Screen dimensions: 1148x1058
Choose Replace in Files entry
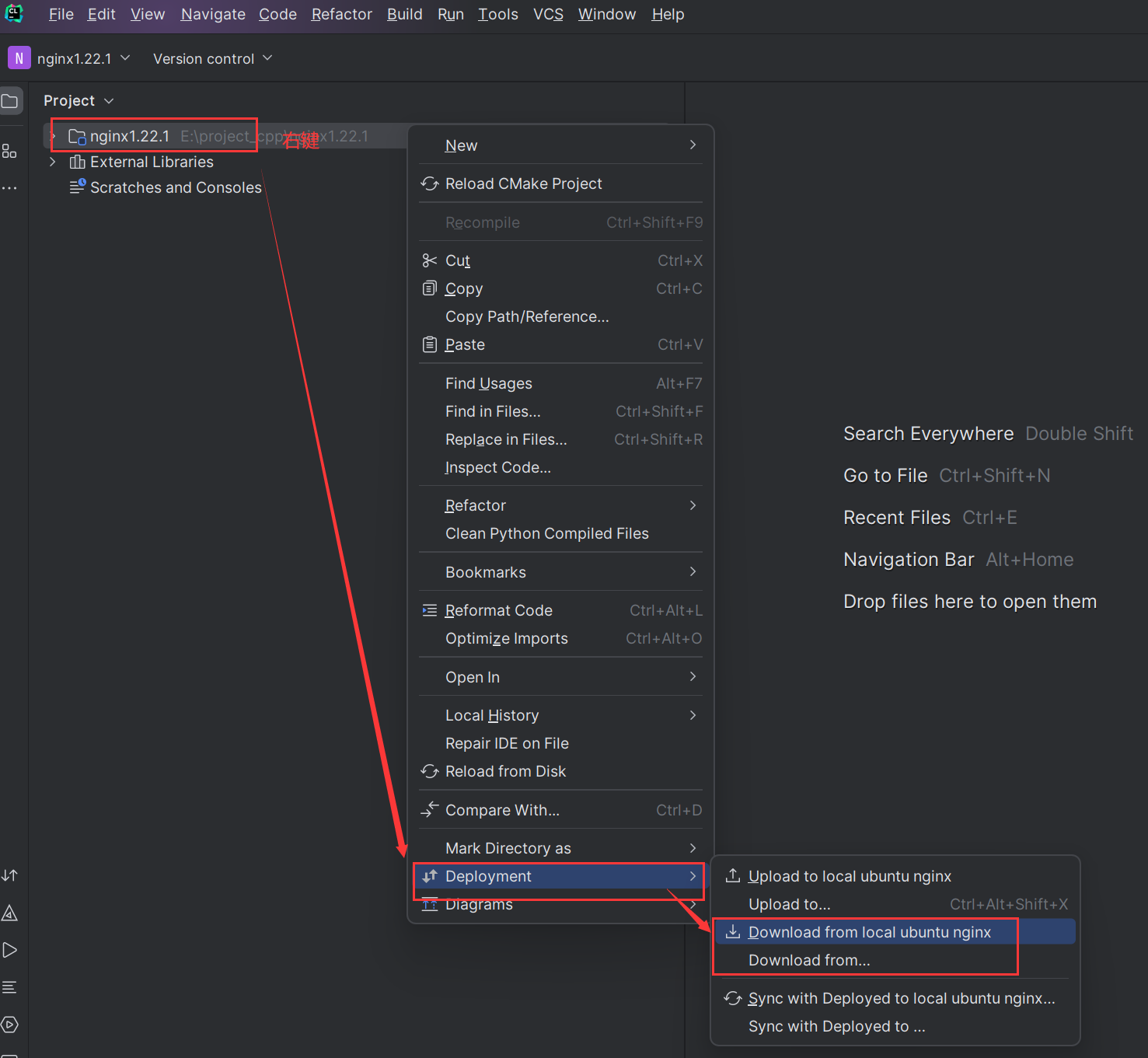coord(560,439)
